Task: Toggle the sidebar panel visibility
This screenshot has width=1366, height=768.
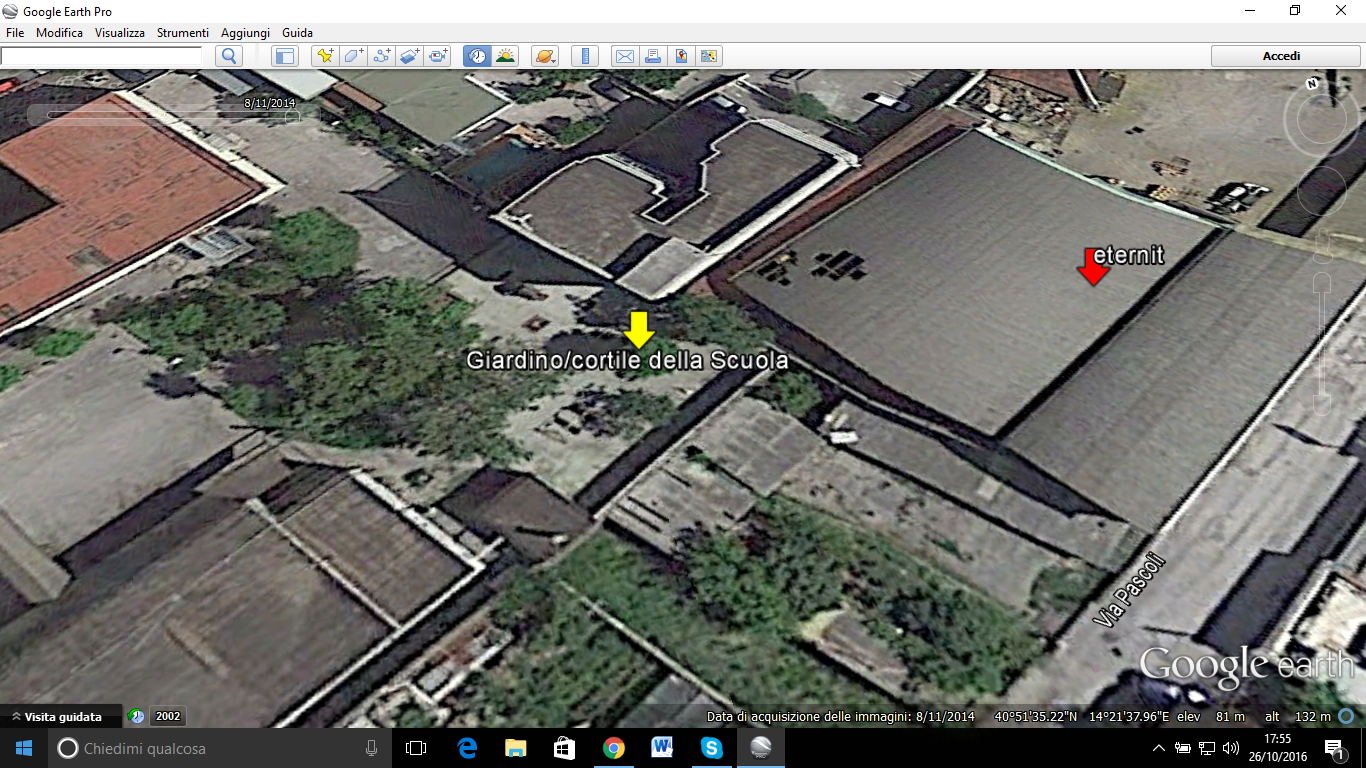Action: pos(284,56)
